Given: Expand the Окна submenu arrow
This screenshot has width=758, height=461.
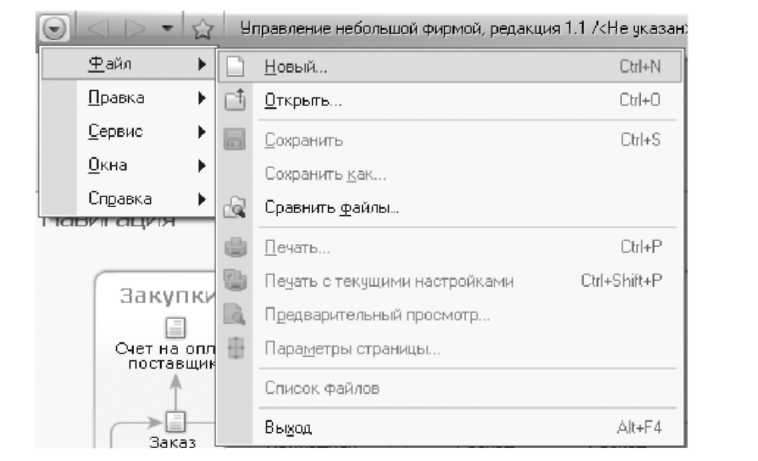Looking at the screenshot, I should pos(202,166).
